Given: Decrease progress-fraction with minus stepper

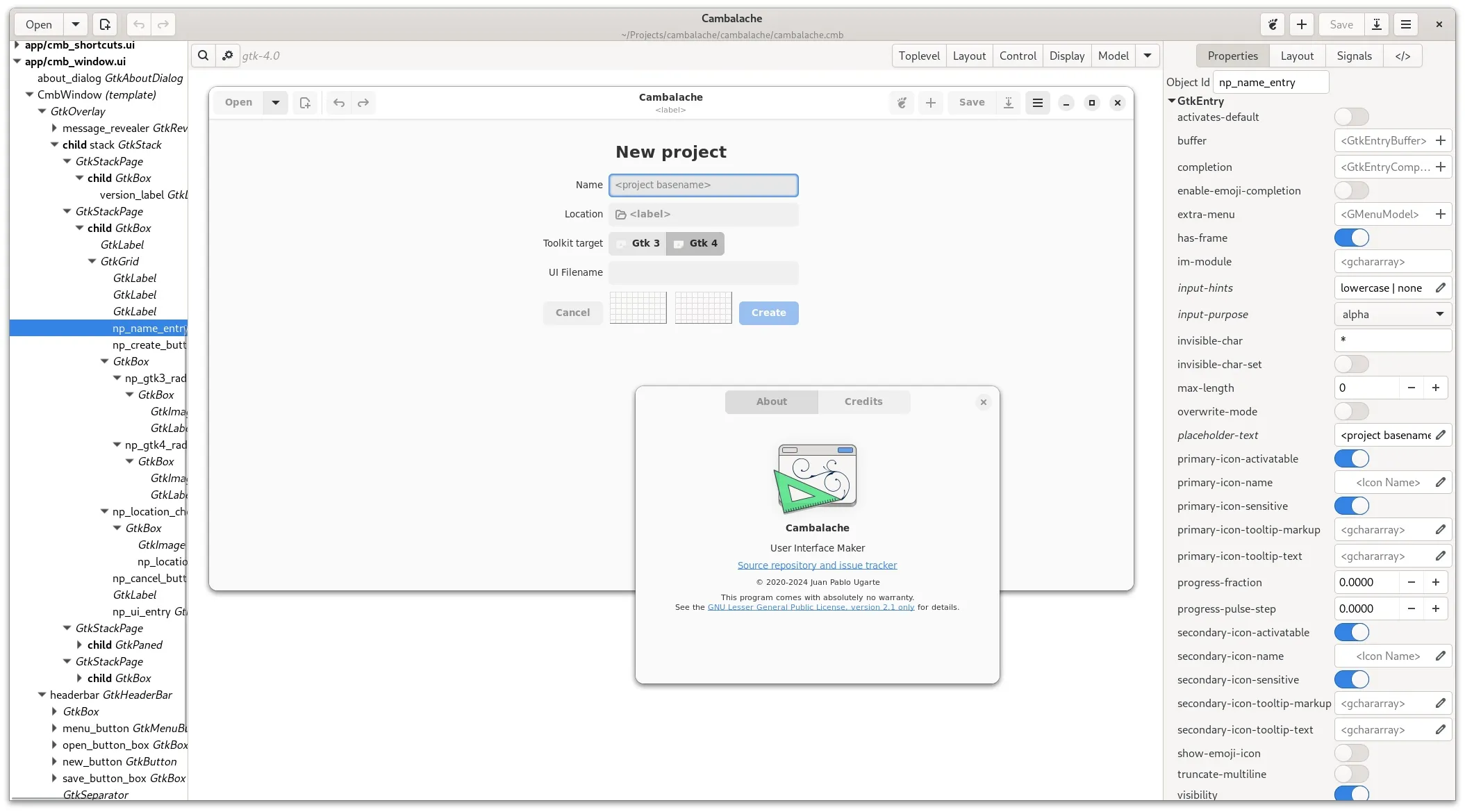Looking at the screenshot, I should [x=1411, y=582].
